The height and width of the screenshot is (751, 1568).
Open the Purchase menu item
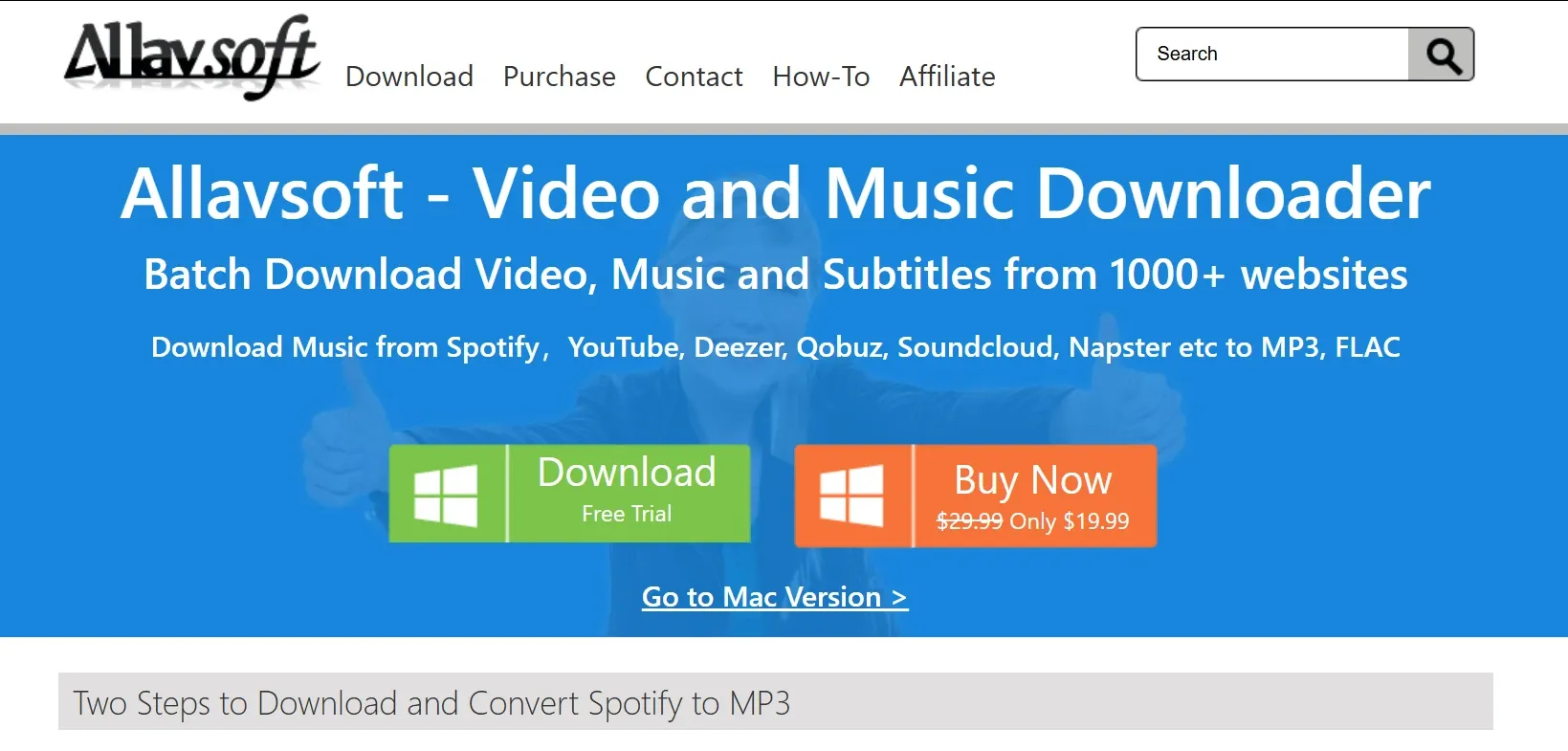point(560,77)
